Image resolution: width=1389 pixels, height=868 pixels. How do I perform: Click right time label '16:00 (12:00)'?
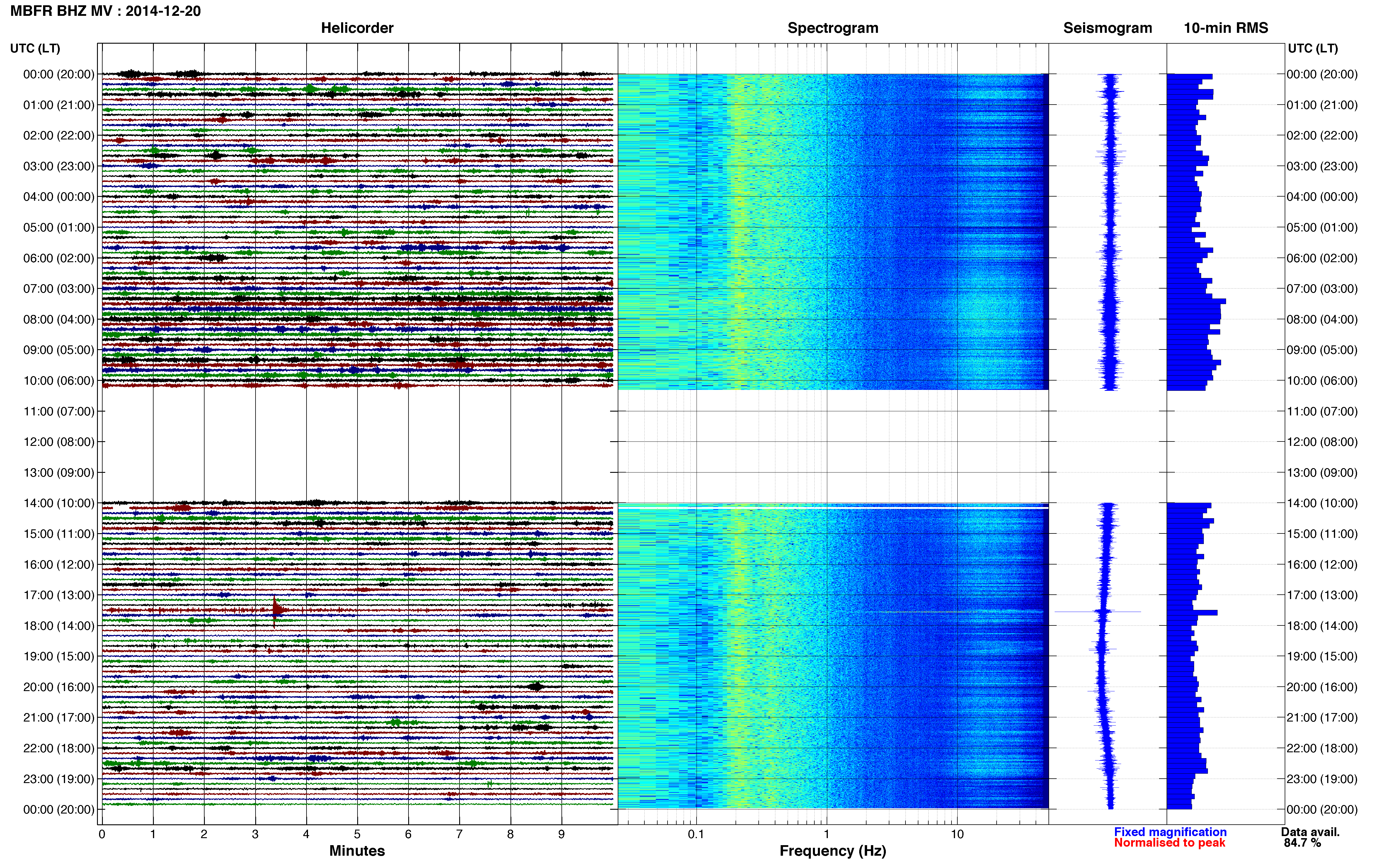[x=1322, y=564]
